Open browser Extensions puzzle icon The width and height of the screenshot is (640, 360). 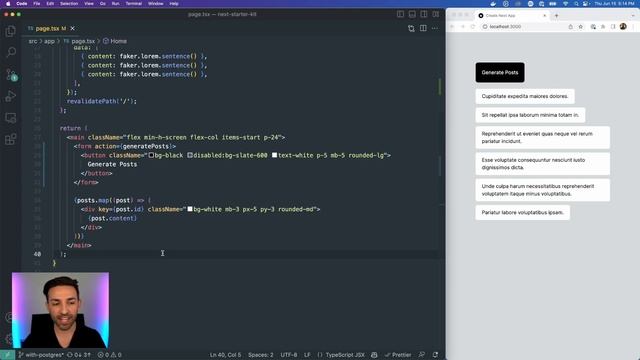pyautogui.click(x=603, y=27)
